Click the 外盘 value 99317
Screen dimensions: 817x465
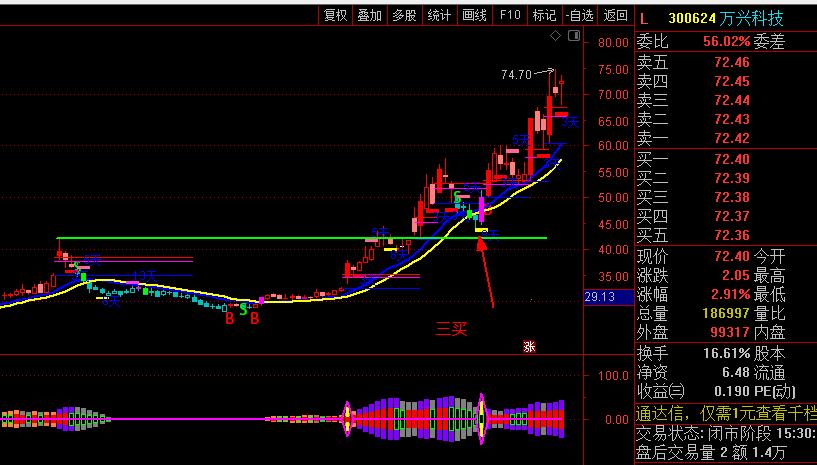point(730,333)
